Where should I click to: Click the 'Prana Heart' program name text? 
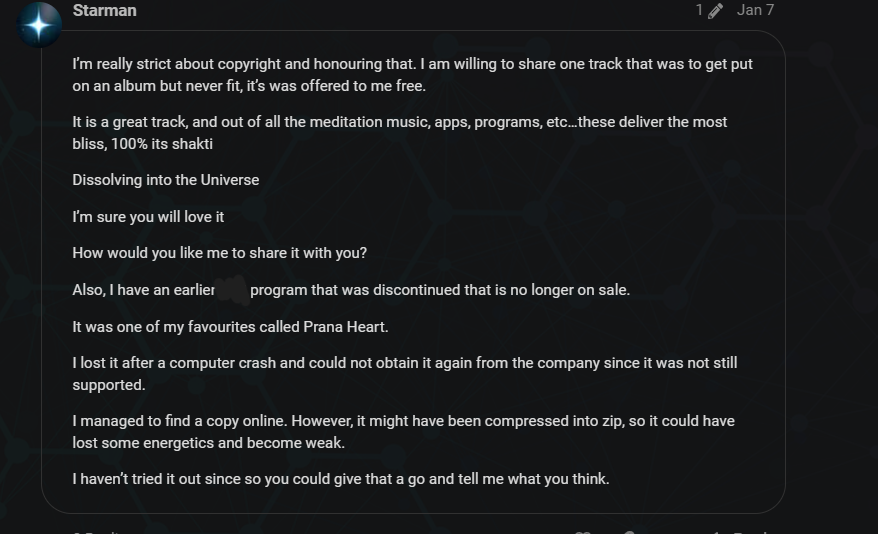point(345,327)
